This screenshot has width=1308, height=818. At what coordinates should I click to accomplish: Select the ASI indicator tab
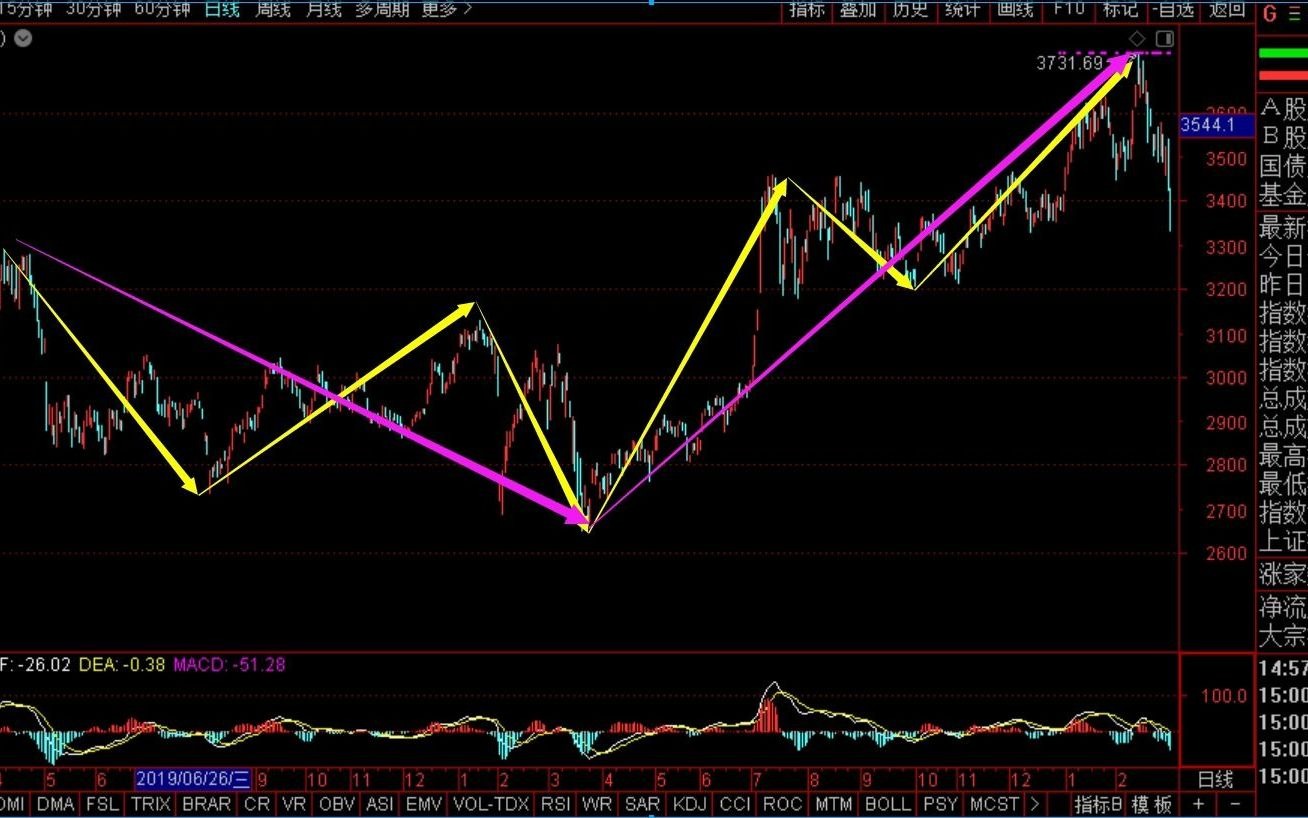click(x=380, y=804)
